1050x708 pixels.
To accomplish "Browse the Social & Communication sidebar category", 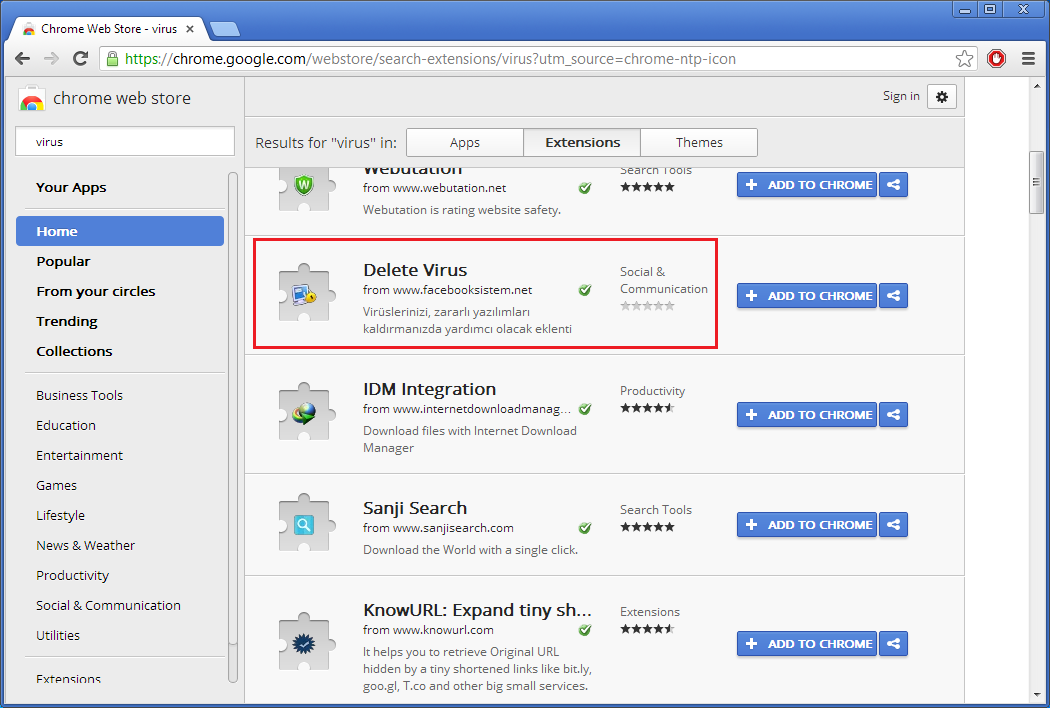I will pos(108,606).
